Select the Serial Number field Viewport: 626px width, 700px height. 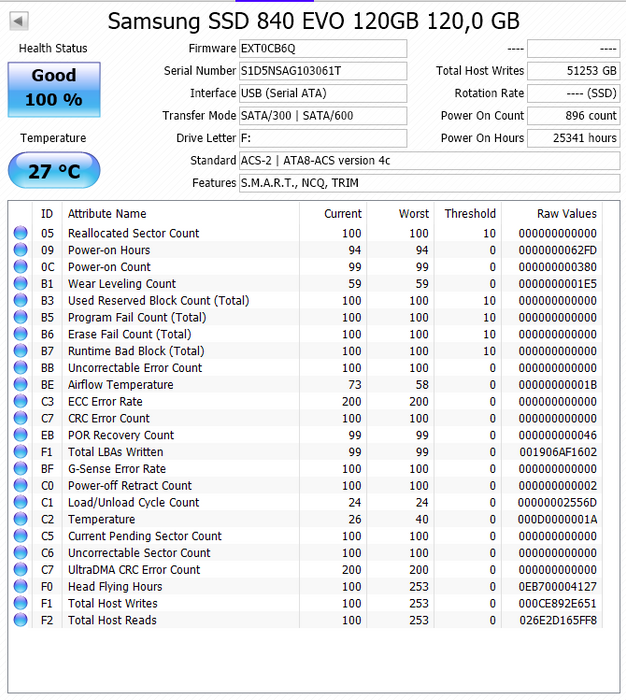click(x=322, y=71)
